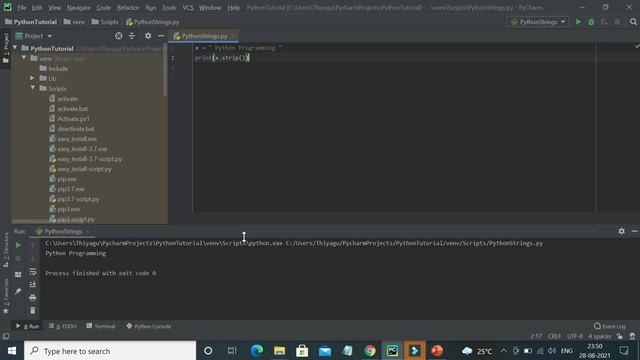The height and width of the screenshot is (360, 640).
Task: Open Project panel settings gear
Action: [148, 36]
